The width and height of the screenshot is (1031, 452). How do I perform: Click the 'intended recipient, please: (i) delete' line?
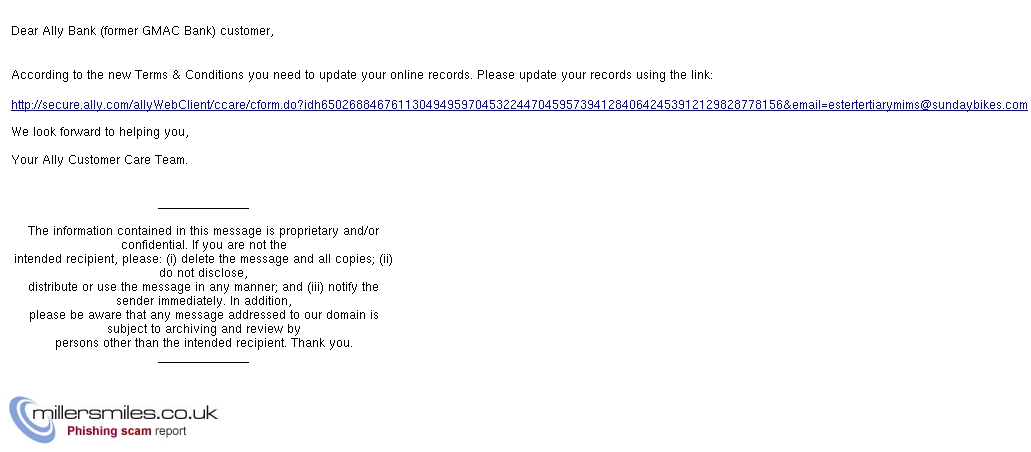tap(203, 259)
